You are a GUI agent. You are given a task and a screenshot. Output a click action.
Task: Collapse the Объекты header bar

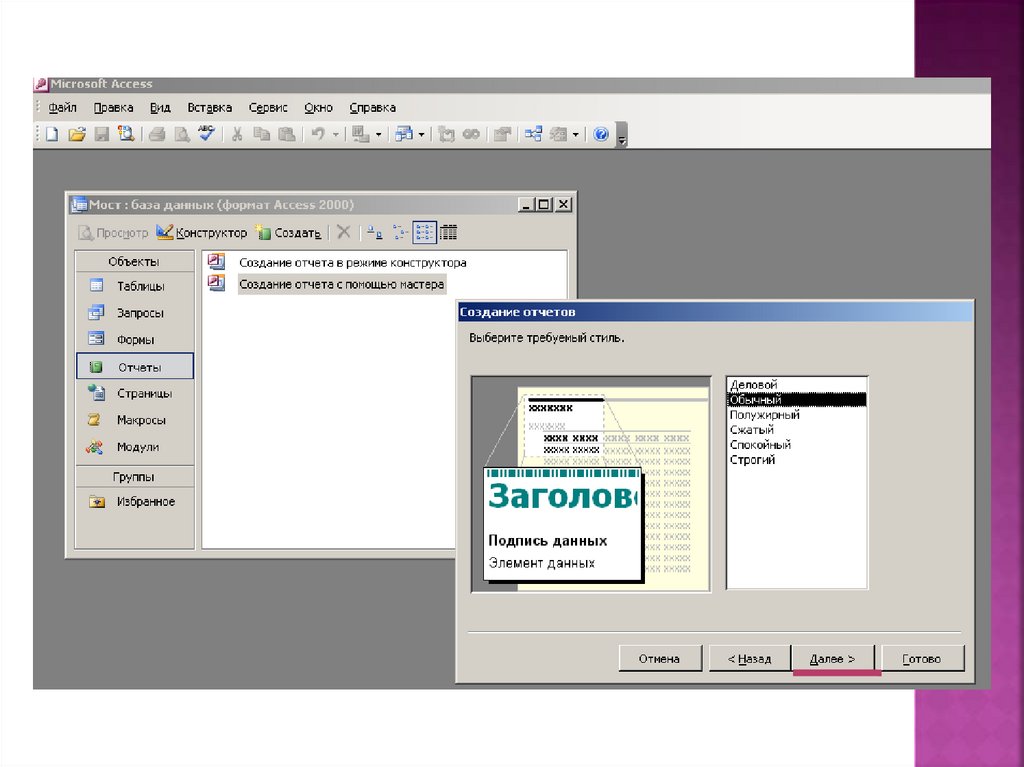pos(135,261)
